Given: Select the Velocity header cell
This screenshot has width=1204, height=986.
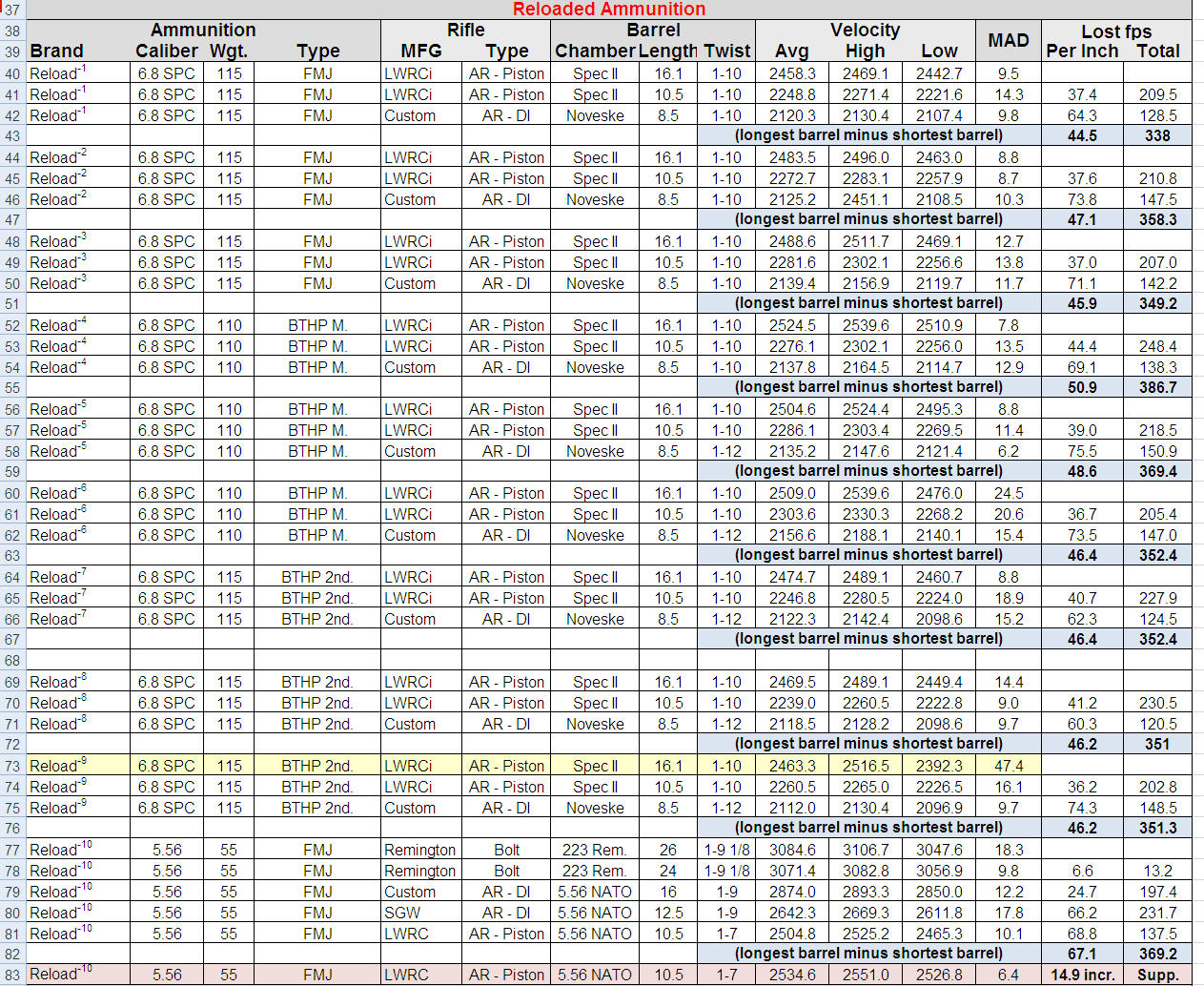Looking at the screenshot, I should [865, 31].
